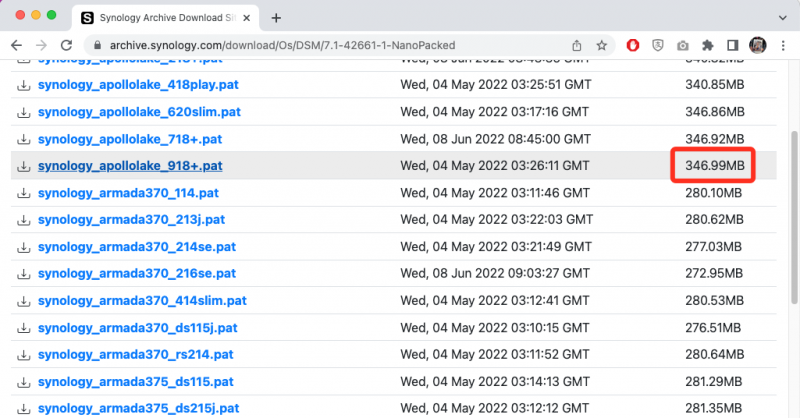Click the site lock security icon
800x418 pixels.
96,45
